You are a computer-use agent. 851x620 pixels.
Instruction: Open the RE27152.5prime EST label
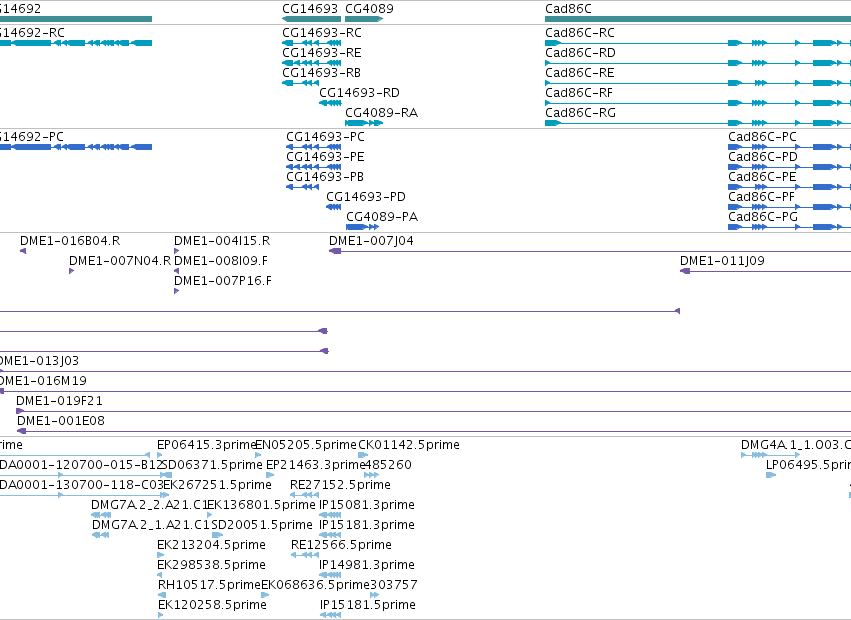click(x=340, y=485)
